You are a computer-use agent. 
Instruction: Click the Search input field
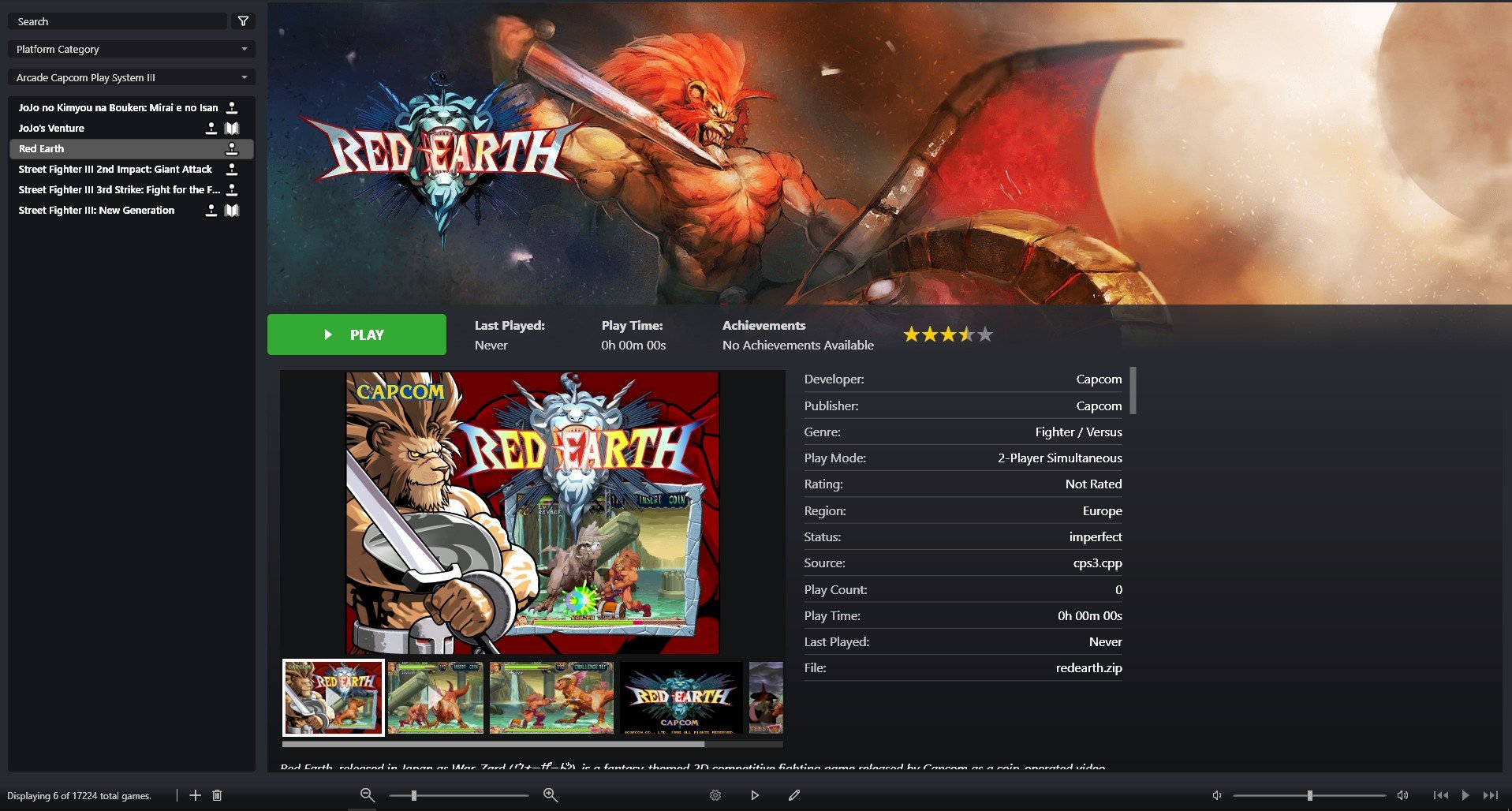click(119, 21)
